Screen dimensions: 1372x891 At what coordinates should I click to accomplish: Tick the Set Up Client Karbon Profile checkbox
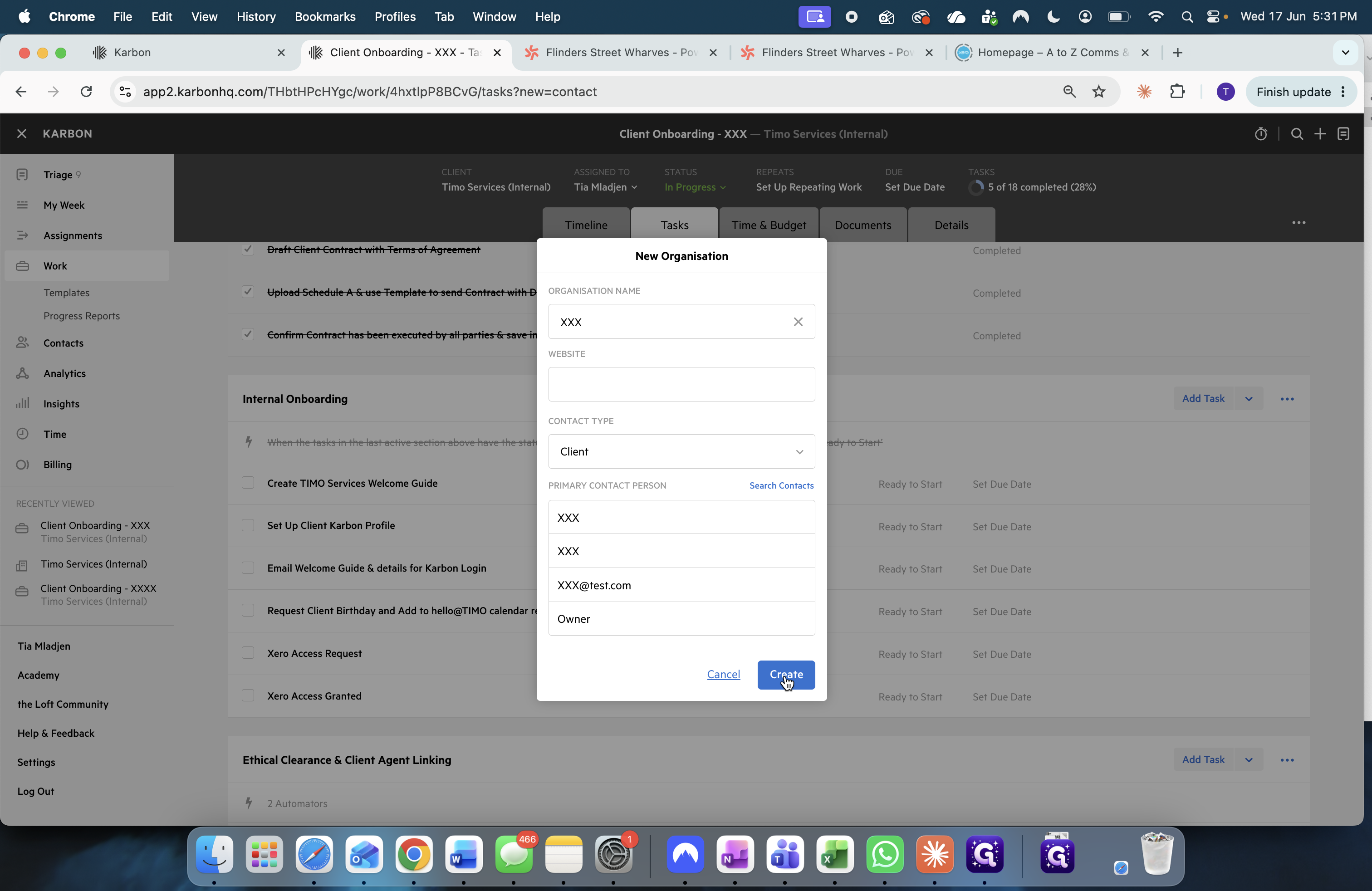248,526
